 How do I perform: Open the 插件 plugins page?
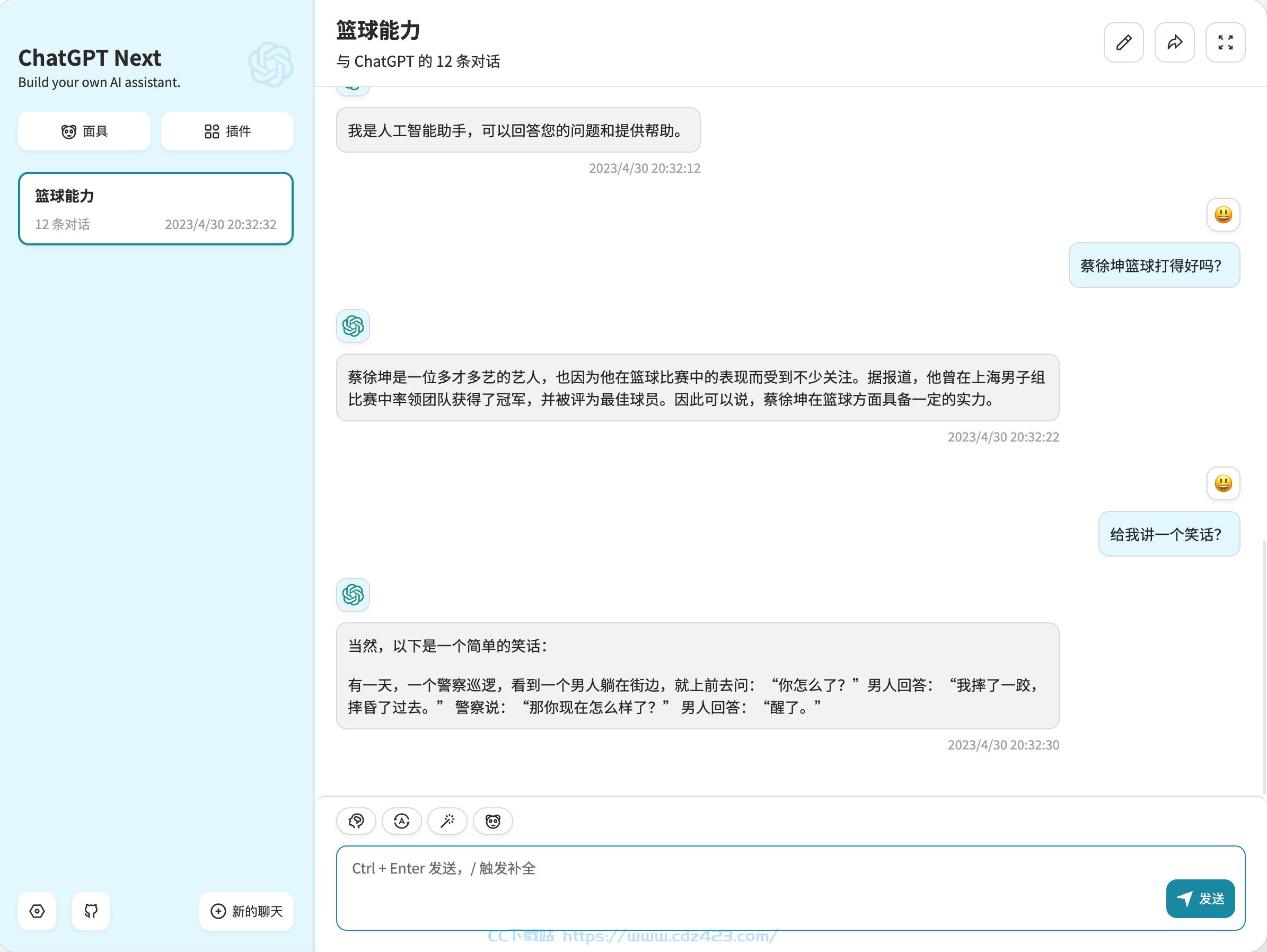click(227, 131)
